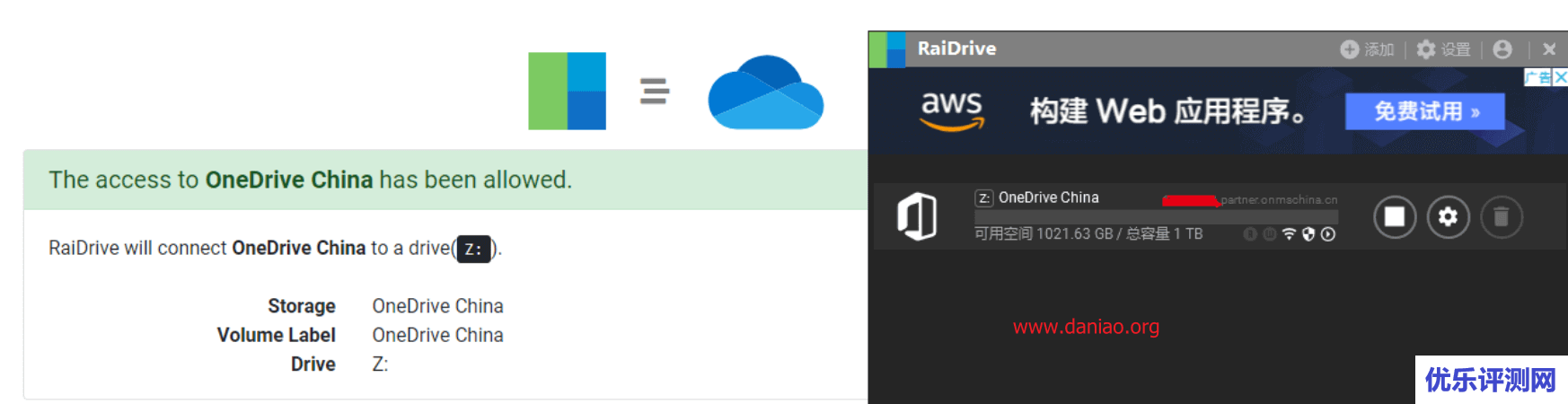Viewport: 1568px width, 404px height.
Task: Click the storage capacity usage bar
Action: pyautogui.click(x=1156, y=217)
